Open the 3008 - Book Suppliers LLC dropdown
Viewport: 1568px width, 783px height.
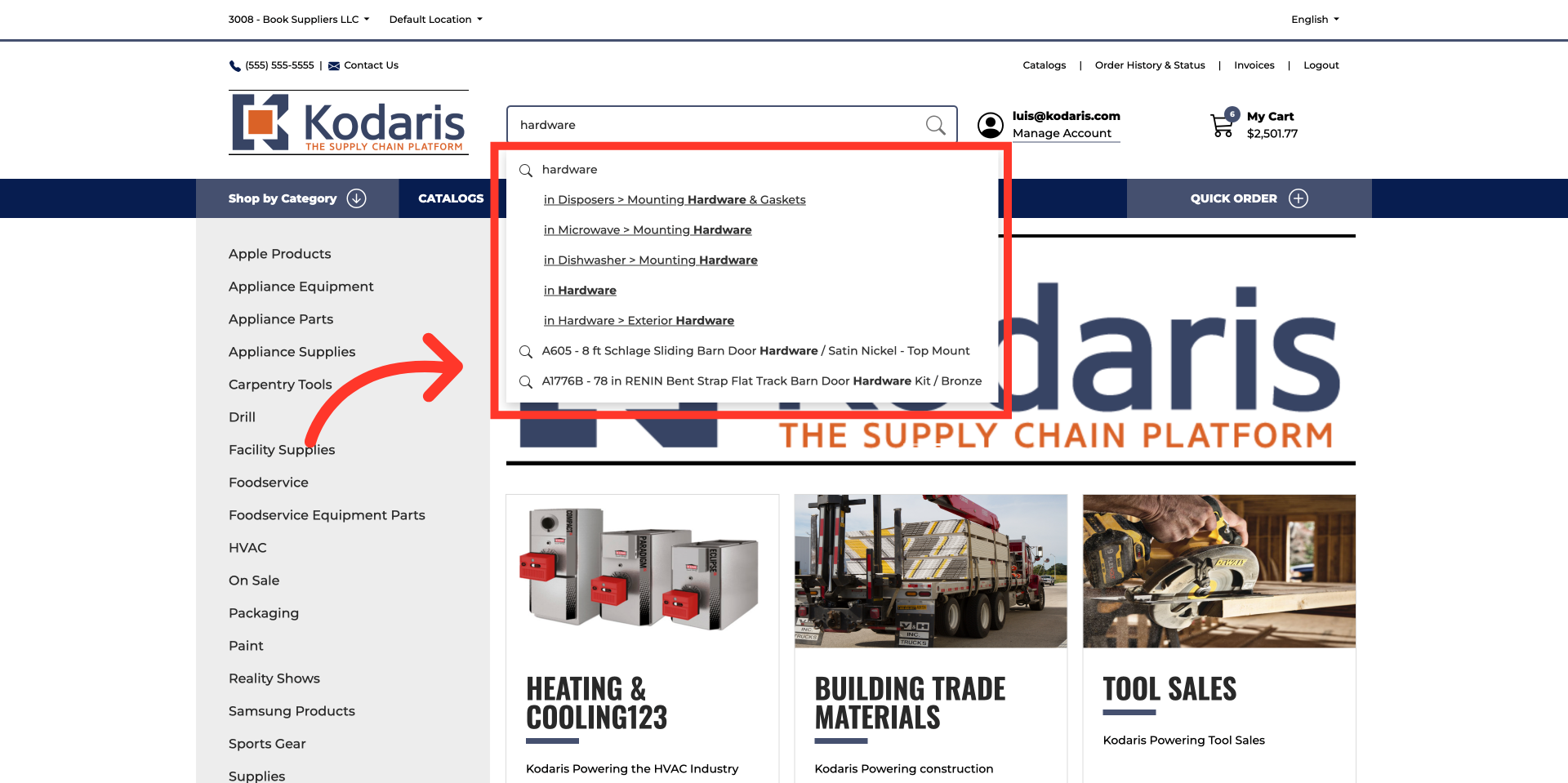[x=299, y=20]
